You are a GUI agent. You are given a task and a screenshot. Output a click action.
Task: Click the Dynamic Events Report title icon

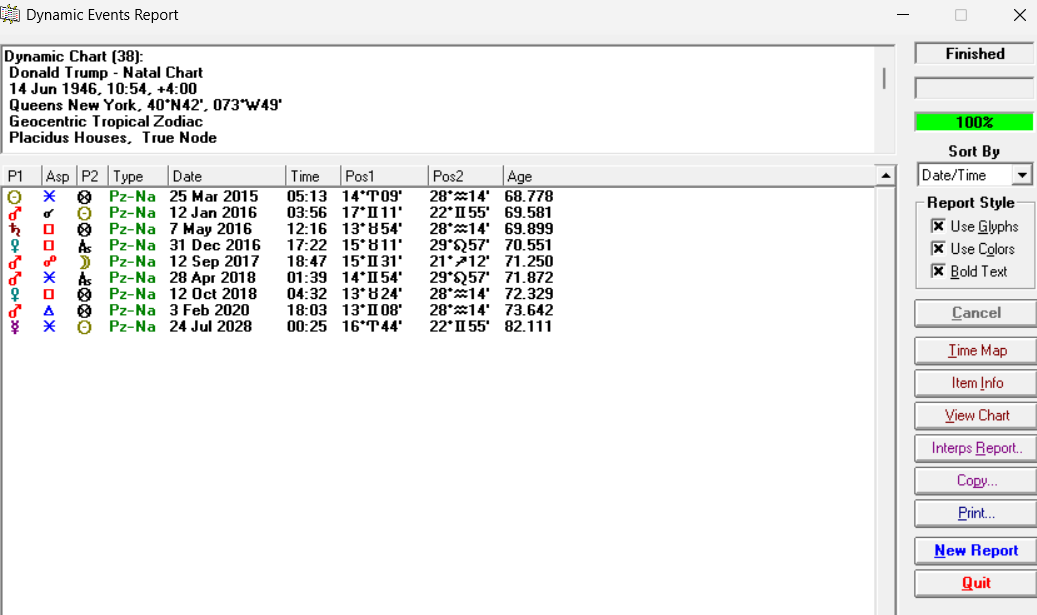pos(11,14)
